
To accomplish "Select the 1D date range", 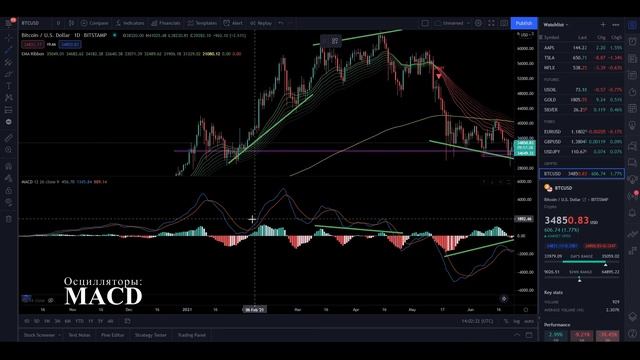I will click(26, 321).
